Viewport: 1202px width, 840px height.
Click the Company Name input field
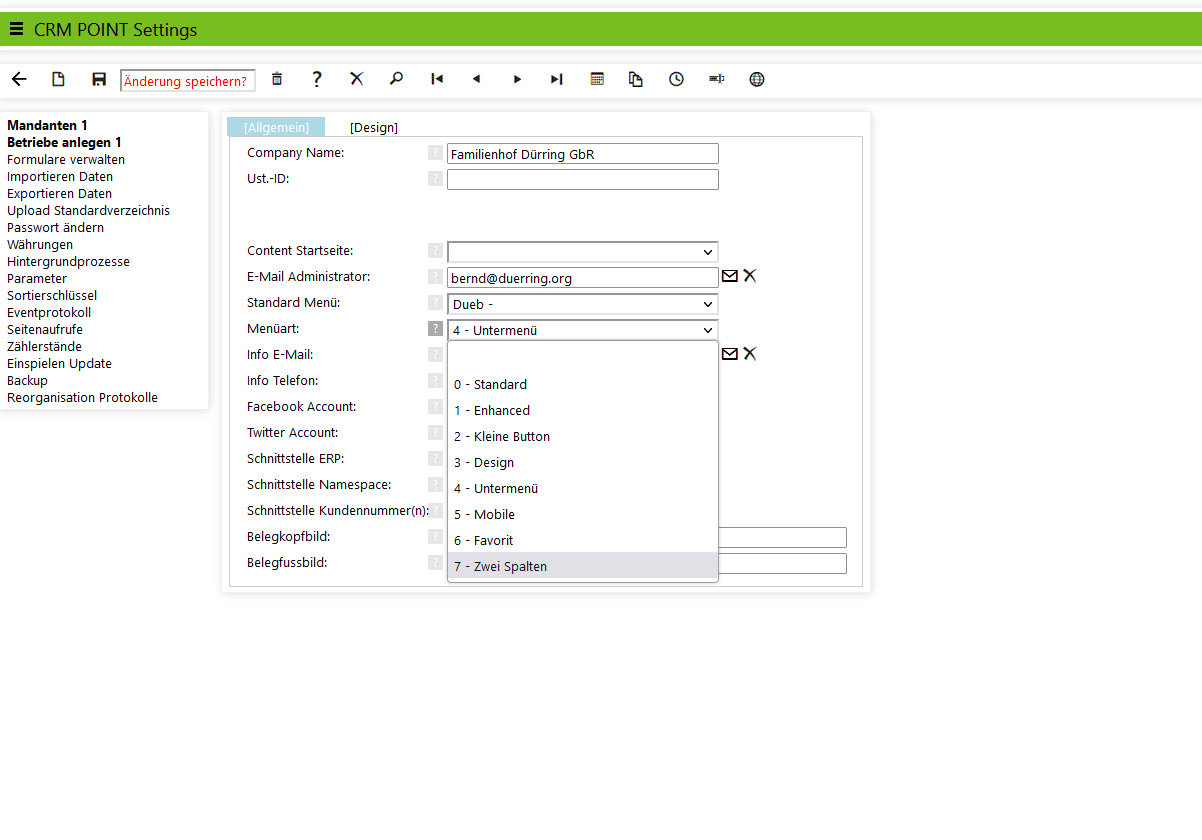[x=582, y=154]
